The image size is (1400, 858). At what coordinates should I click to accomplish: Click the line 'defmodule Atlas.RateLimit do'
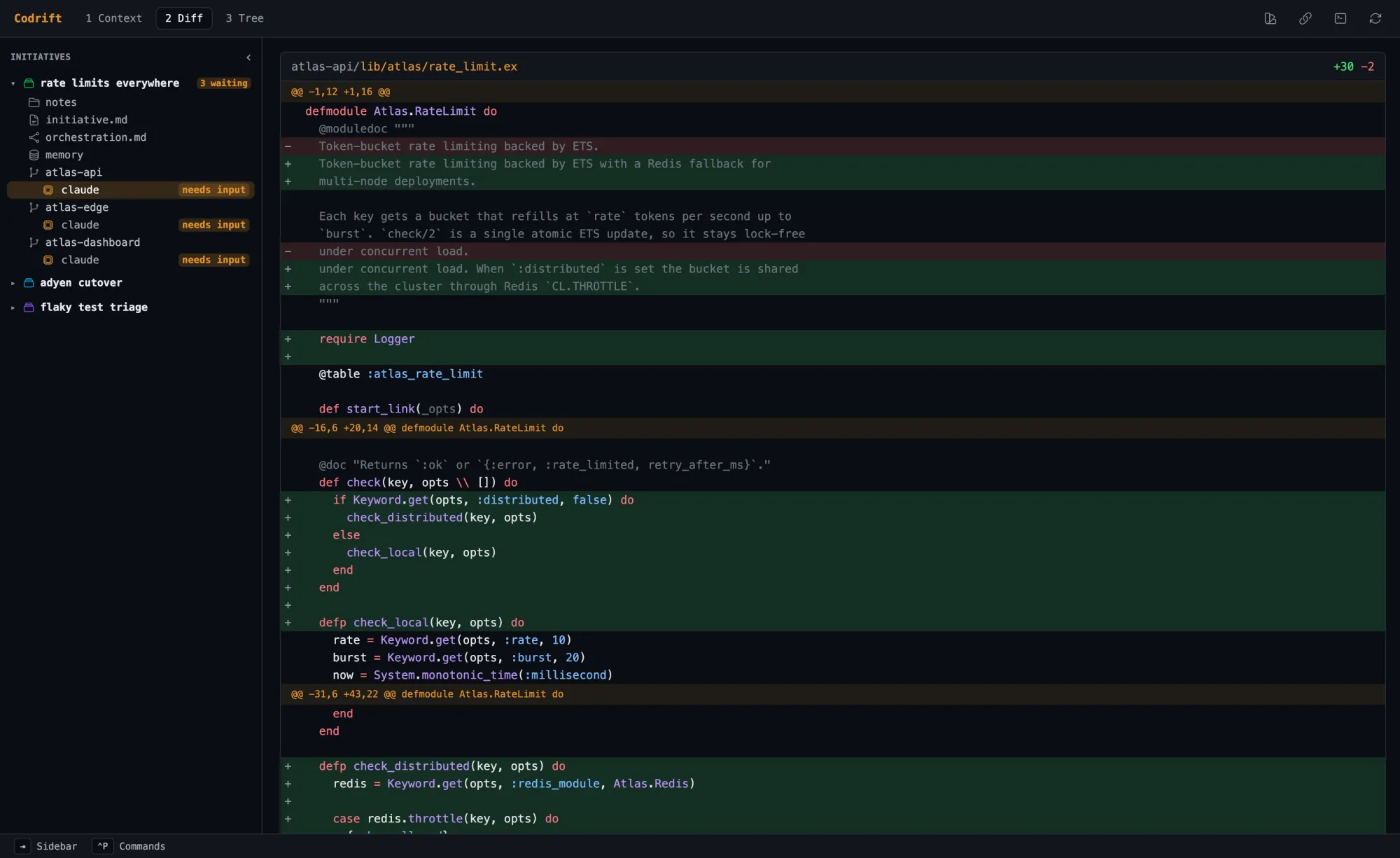point(833,111)
